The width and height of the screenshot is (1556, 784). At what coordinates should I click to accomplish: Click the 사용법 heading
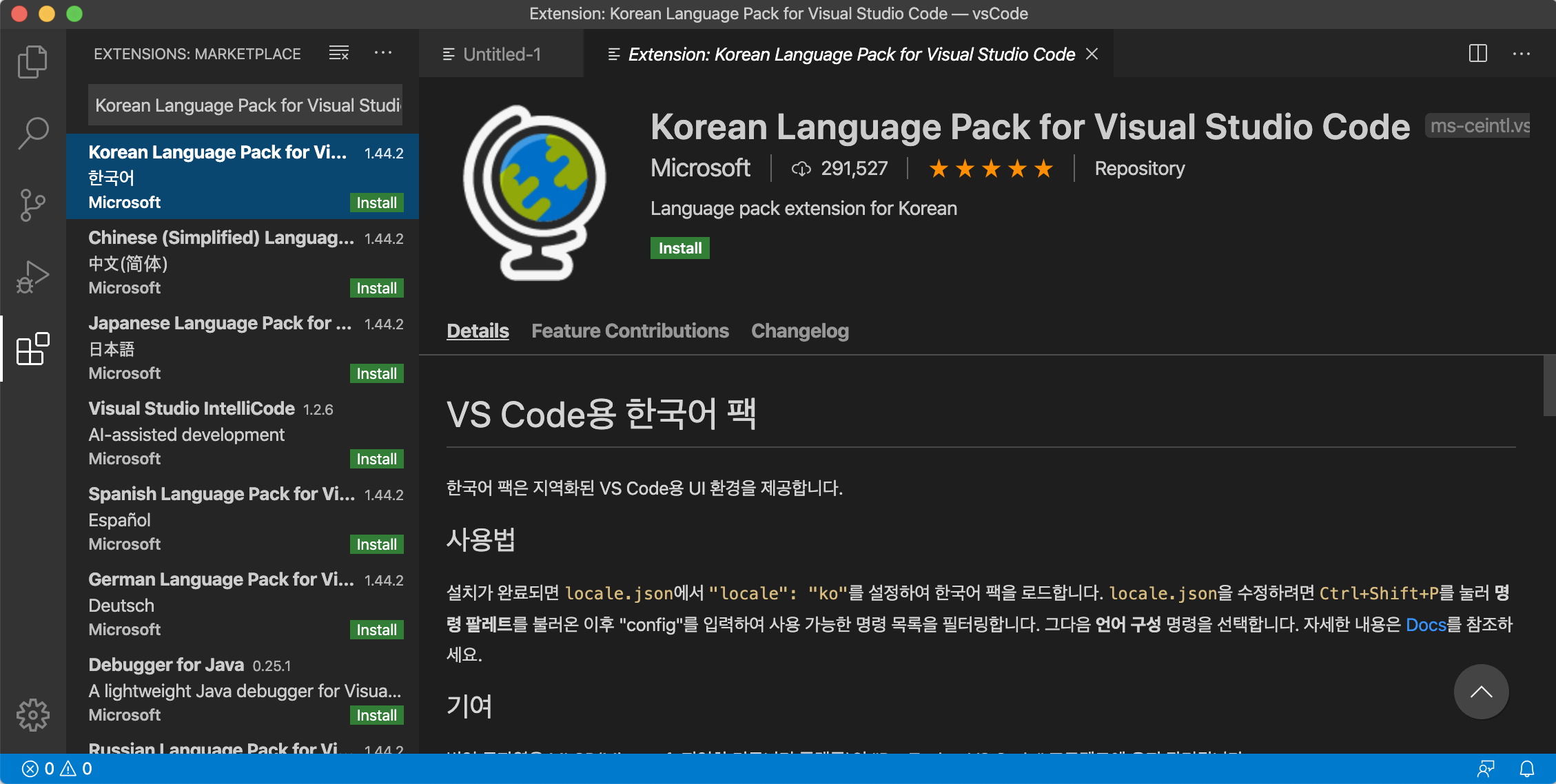(x=481, y=539)
